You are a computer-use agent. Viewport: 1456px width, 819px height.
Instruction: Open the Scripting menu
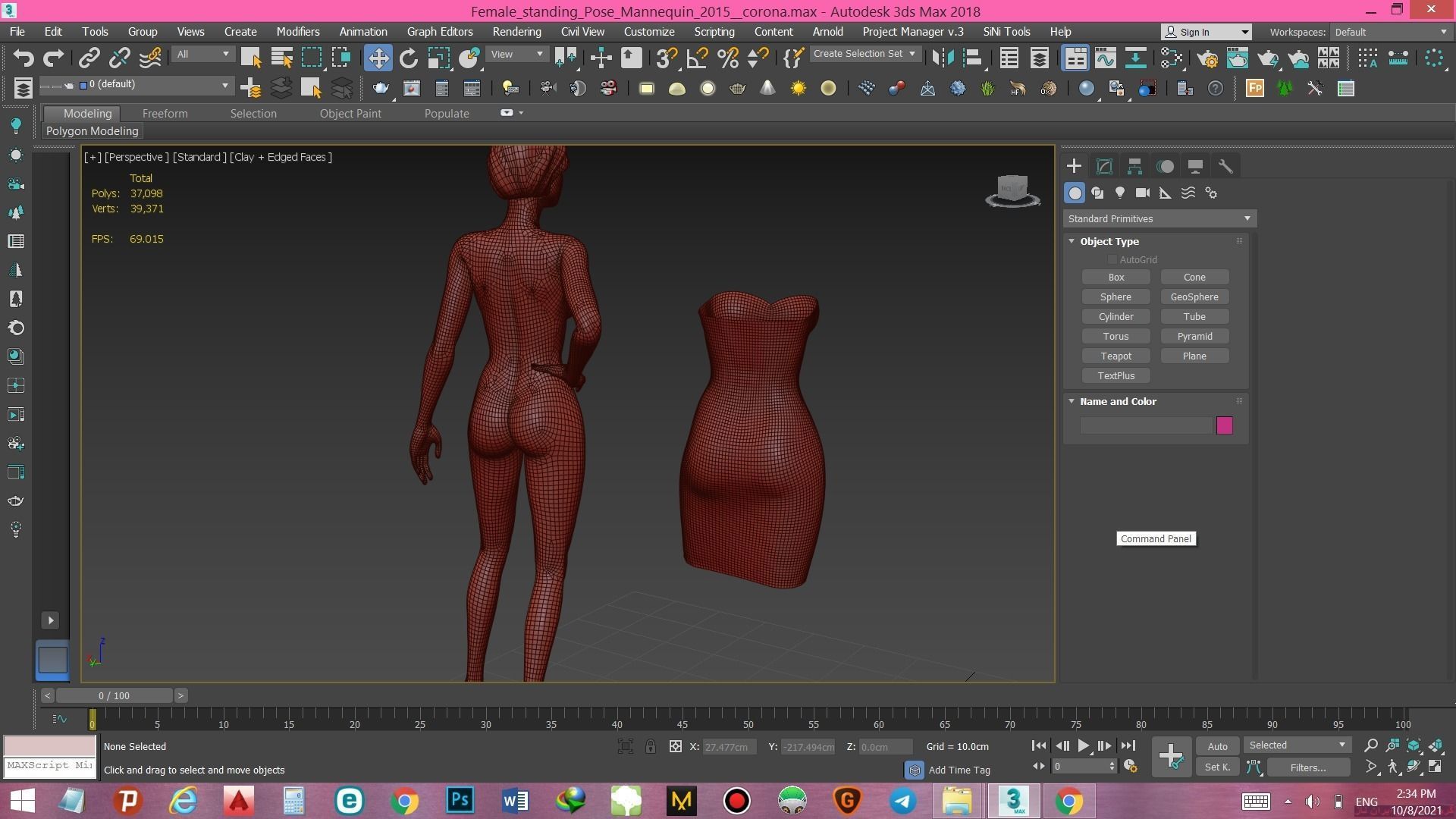tap(714, 32)
